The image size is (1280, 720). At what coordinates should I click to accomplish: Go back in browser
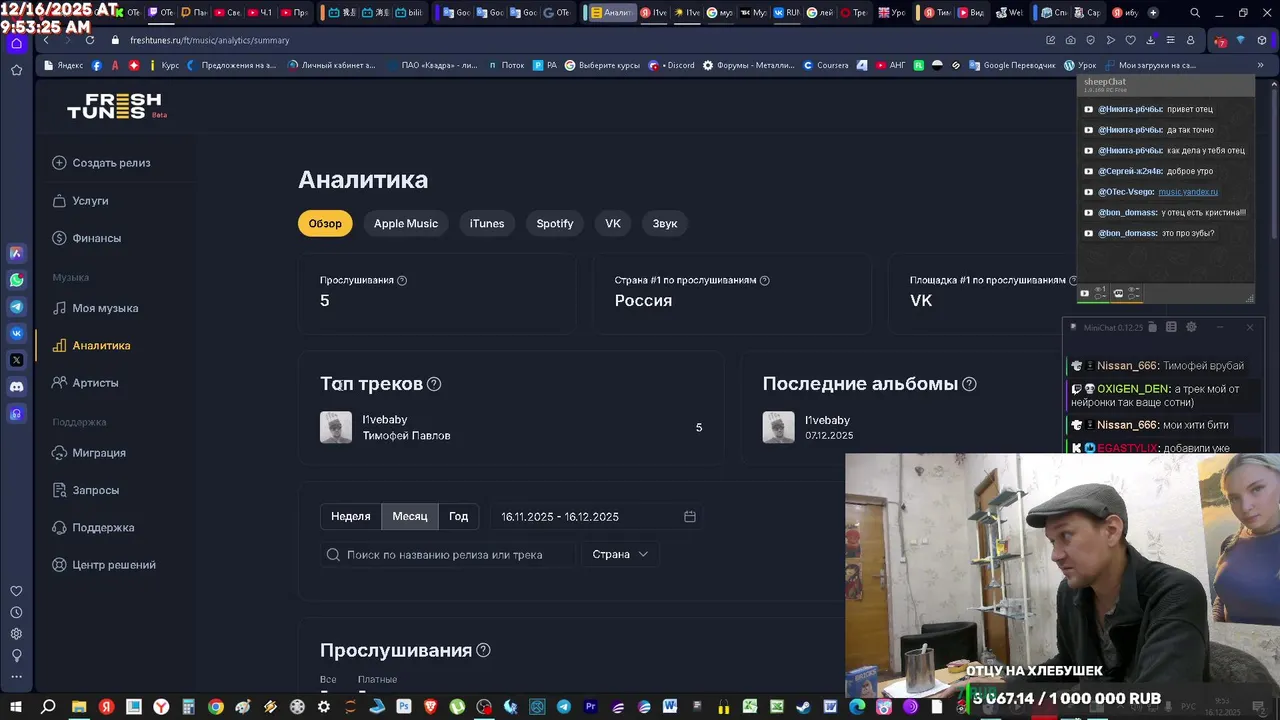point(46,40)
